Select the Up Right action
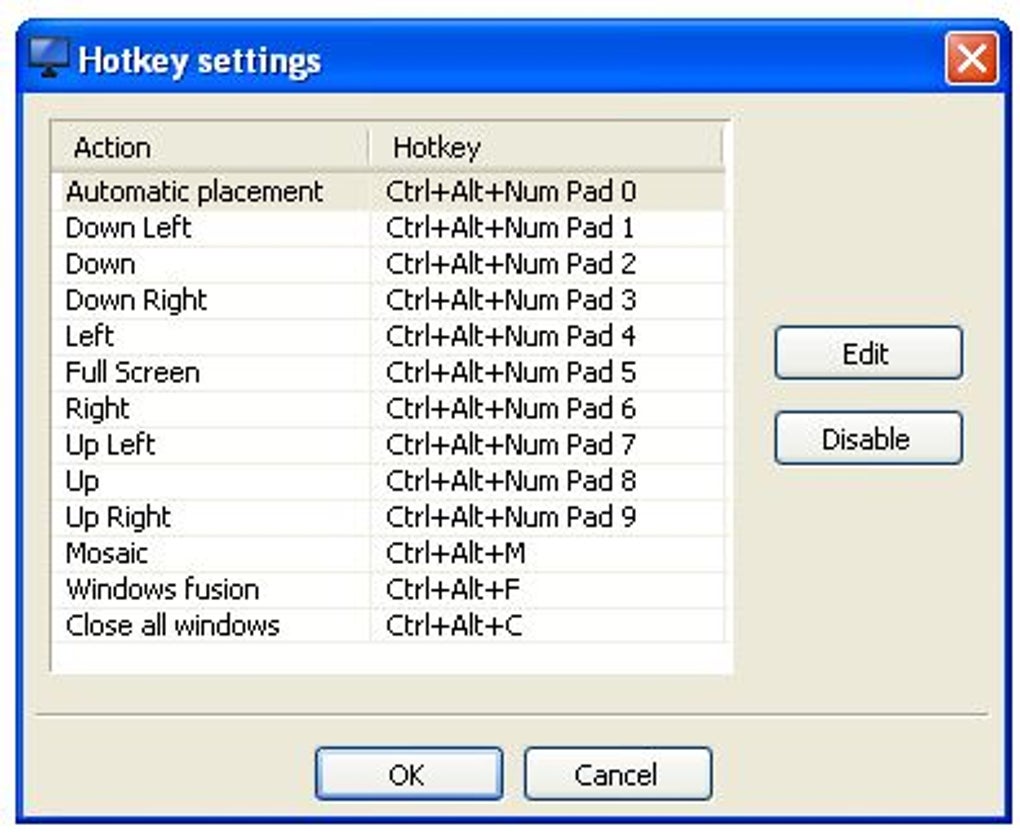This screenshot has height=837, width=1020. (118, 518)
